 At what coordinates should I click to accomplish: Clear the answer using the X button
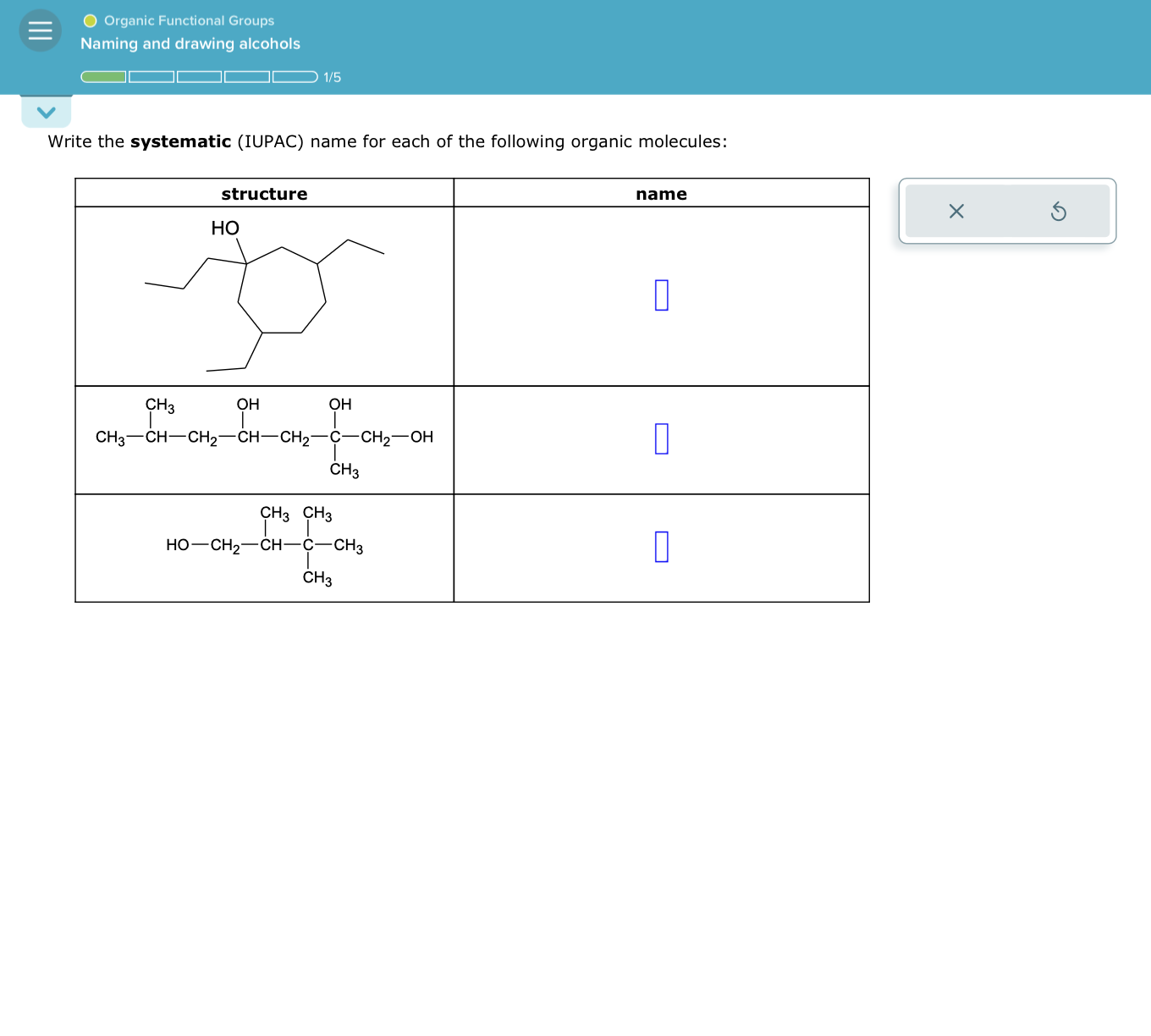(955, 212)
